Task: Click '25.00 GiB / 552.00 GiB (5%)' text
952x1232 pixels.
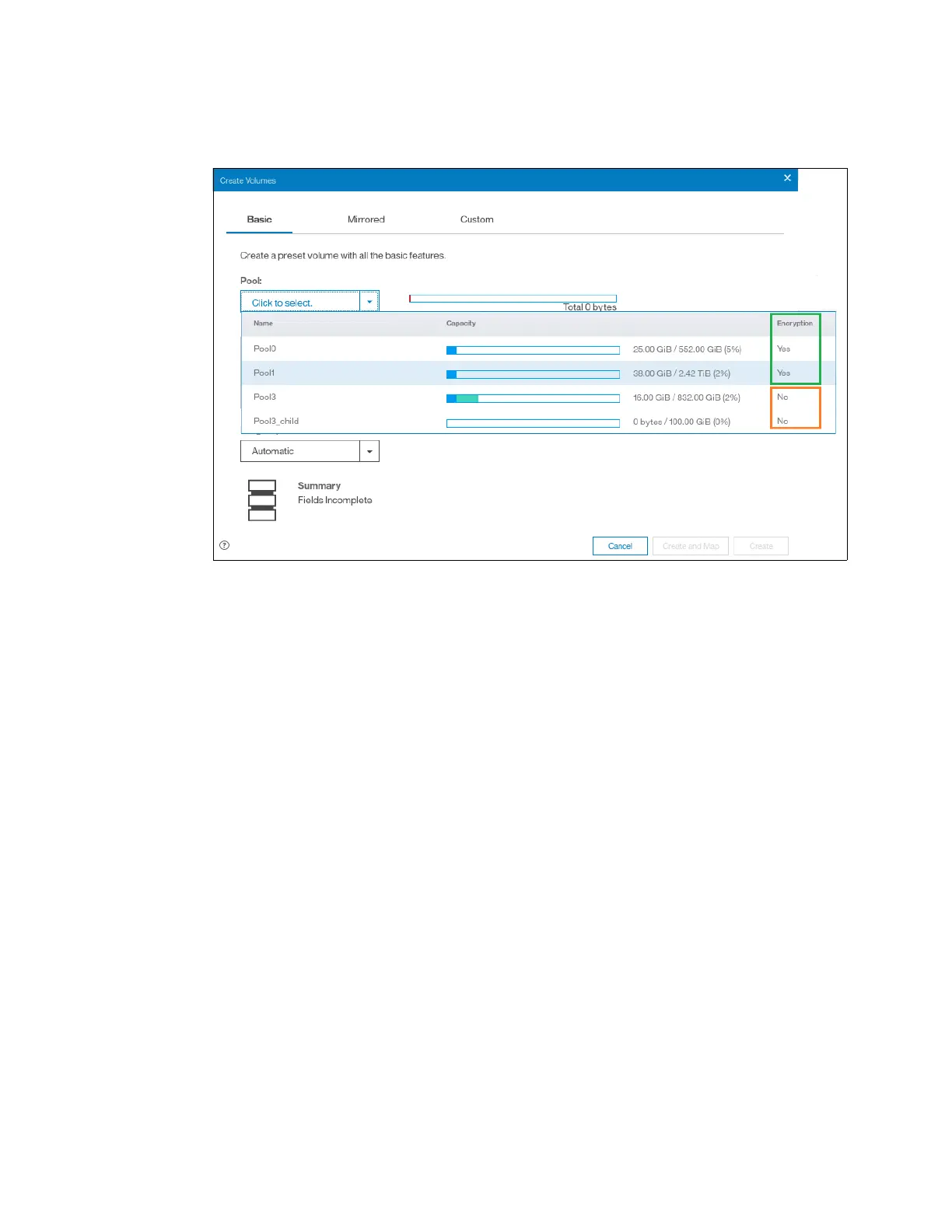Action: pyautogui.click(x=687, y=349)
